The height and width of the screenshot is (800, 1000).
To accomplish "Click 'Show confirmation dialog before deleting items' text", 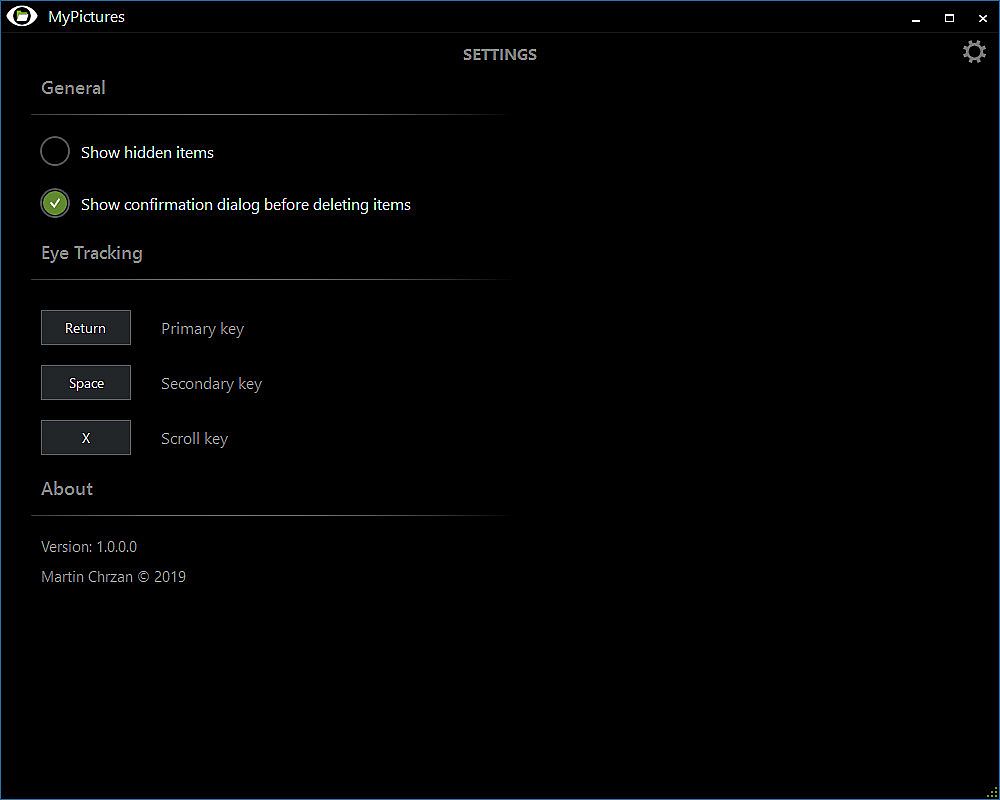I will tap(246, 205).
